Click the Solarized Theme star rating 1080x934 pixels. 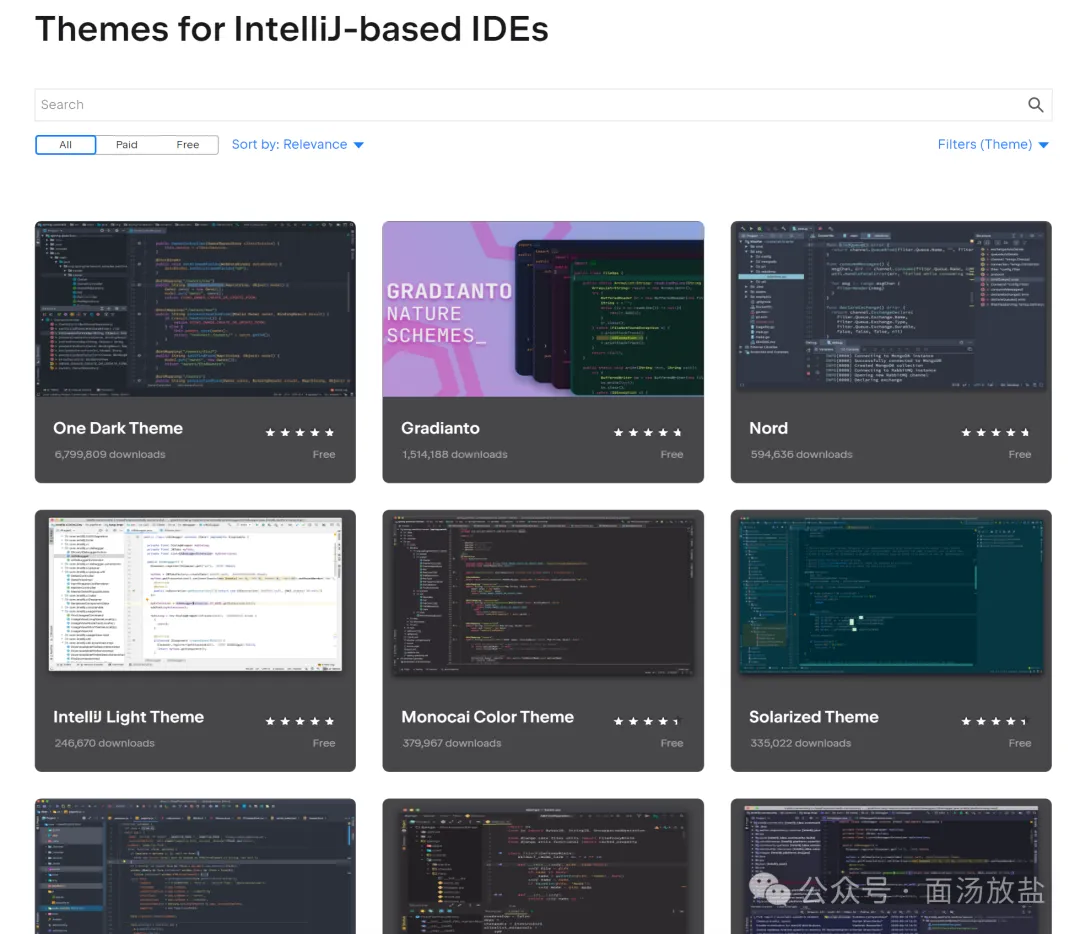[994, 721]
